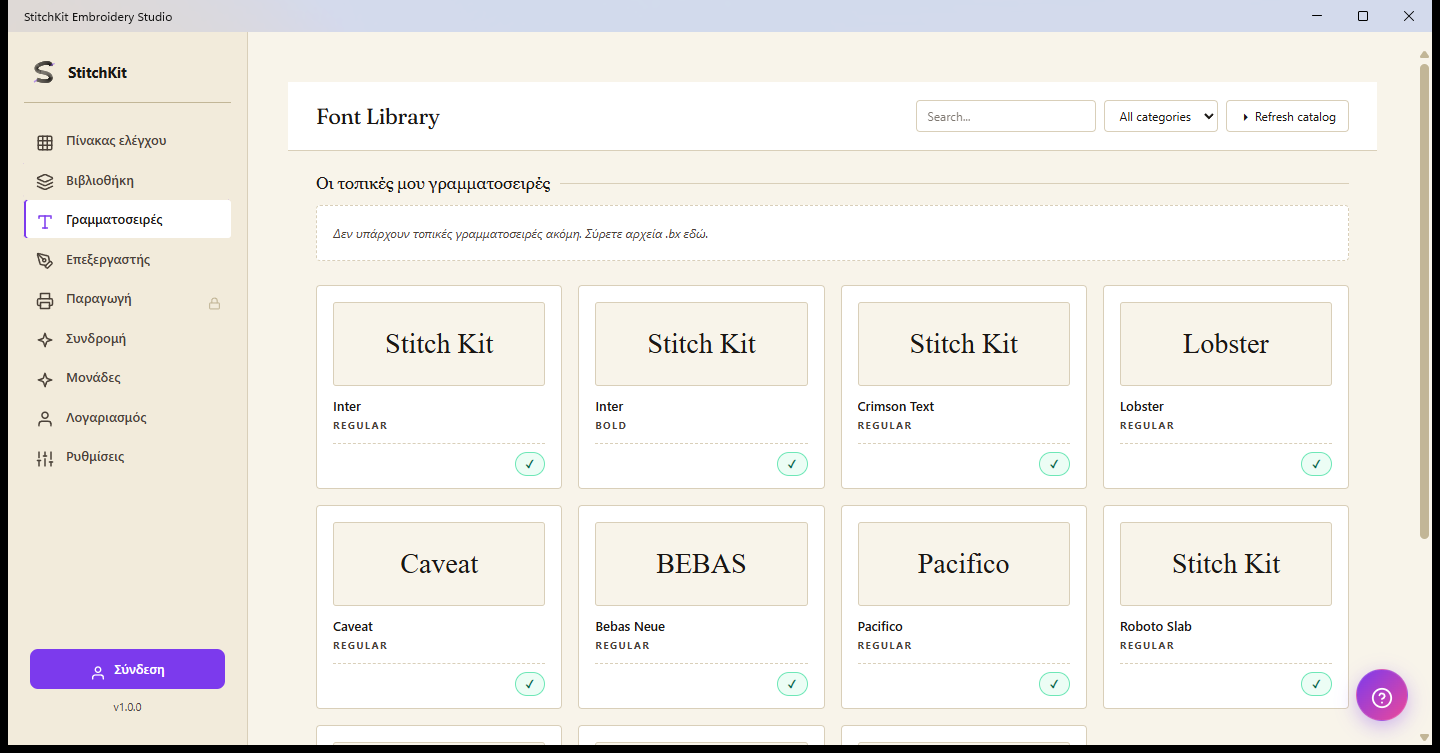Click the Search font input field
The image size is (1440, 753).
point(1005,116)
